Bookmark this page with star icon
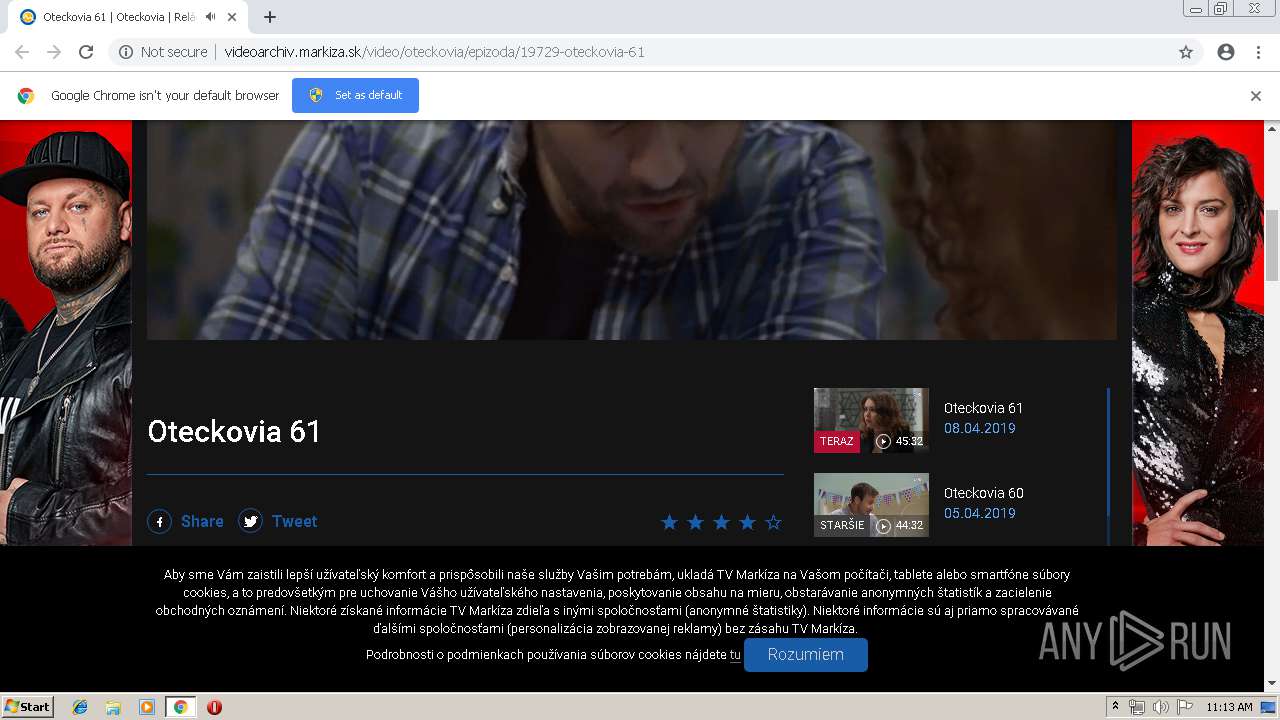The image size is (1280, 720). point(1186,52)
